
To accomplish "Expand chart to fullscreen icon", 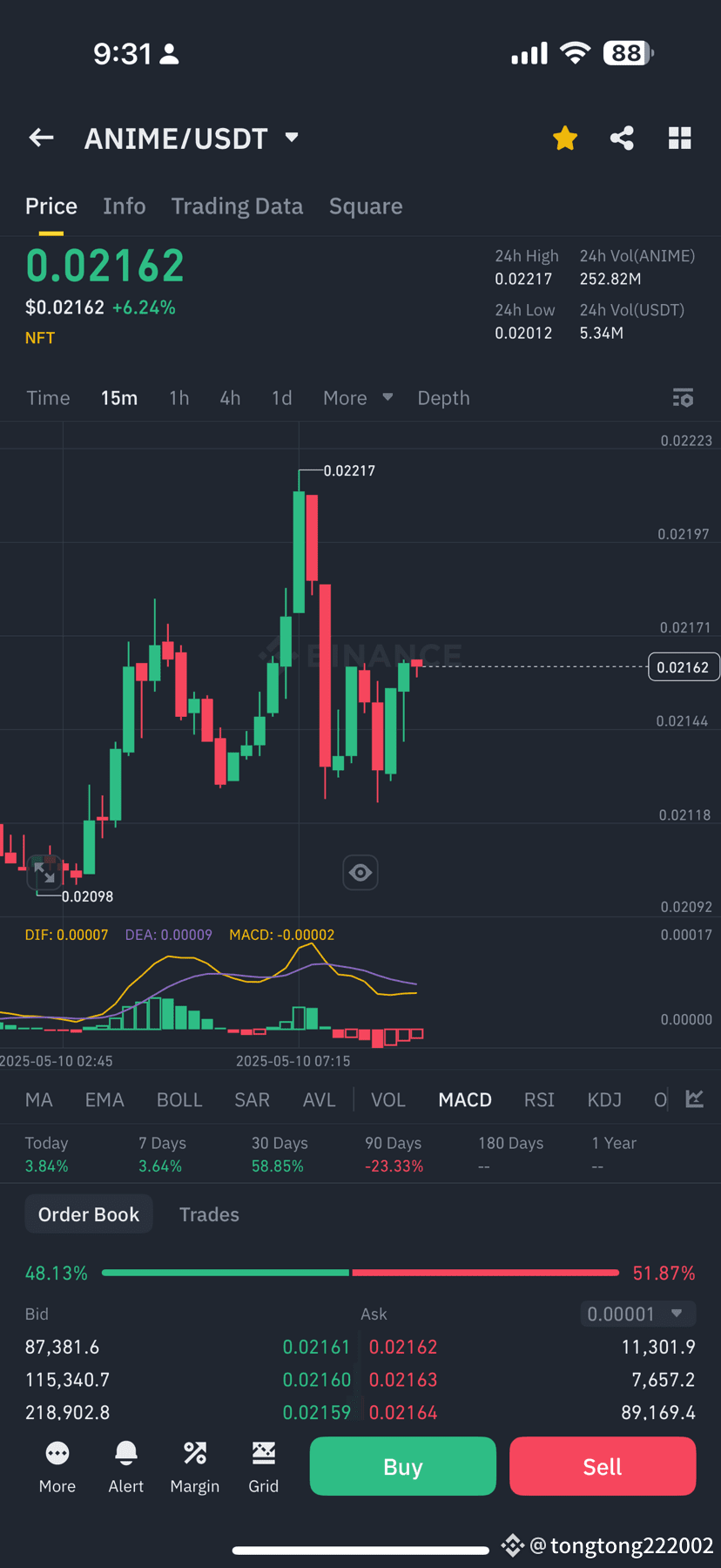I will [44, 872].
